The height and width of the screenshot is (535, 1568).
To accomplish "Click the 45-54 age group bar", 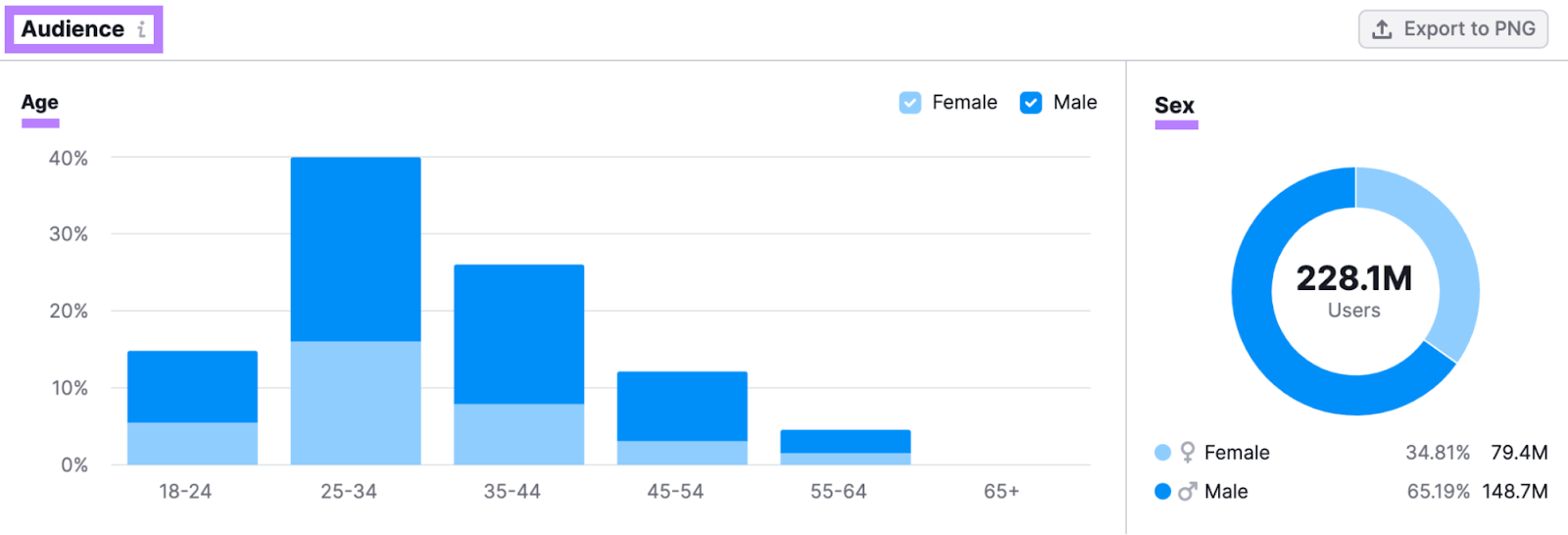I will (682, 417).
